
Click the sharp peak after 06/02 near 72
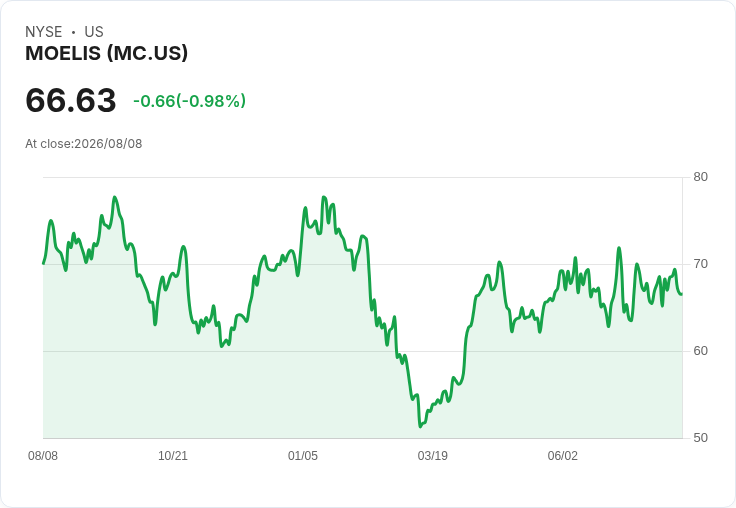click(619, 248)
